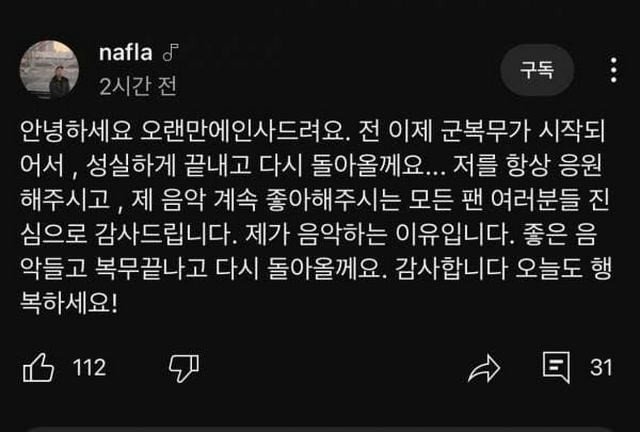This screenshot has width=640, height=432.
Task: Click the closing text 복하세요!
Action: 69,304
